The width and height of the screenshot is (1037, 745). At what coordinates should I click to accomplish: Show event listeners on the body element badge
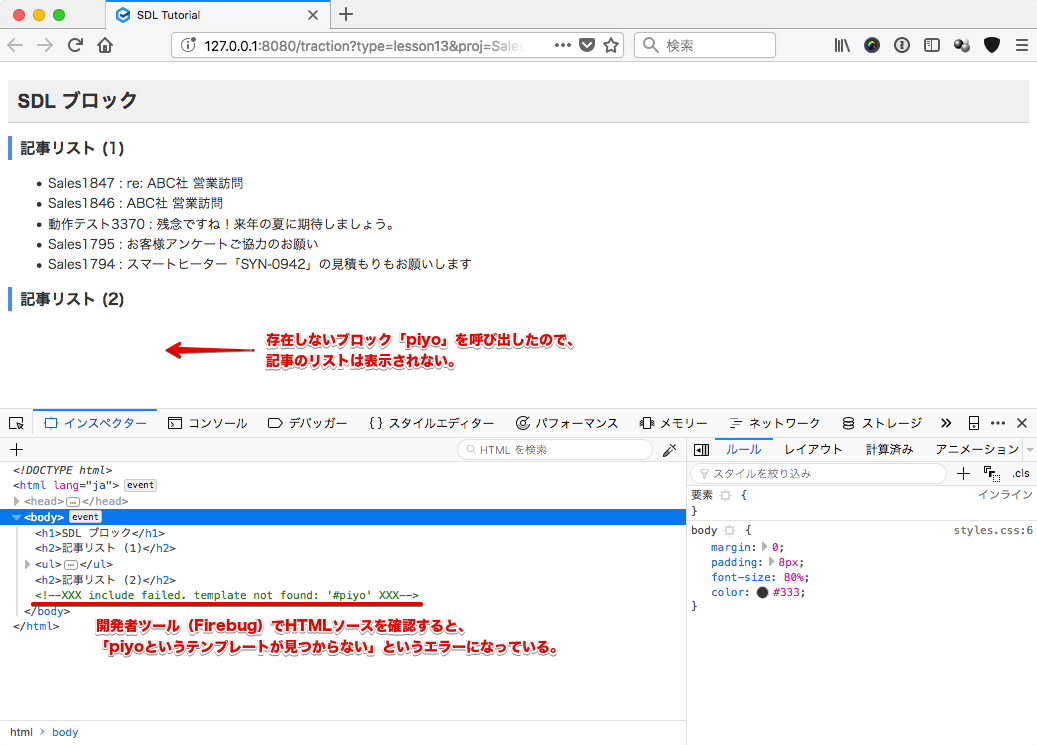coord(85,516)
